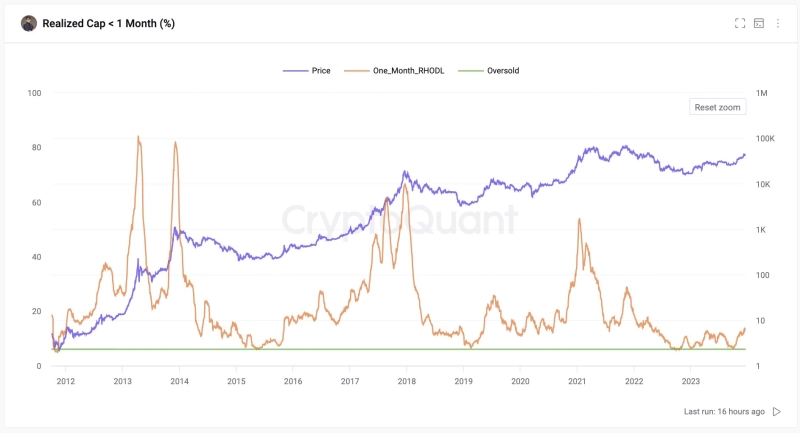Viewport: 800px width, 433px height.
Task: Select the 2018 label on the time axis
Action: point(406,381)
